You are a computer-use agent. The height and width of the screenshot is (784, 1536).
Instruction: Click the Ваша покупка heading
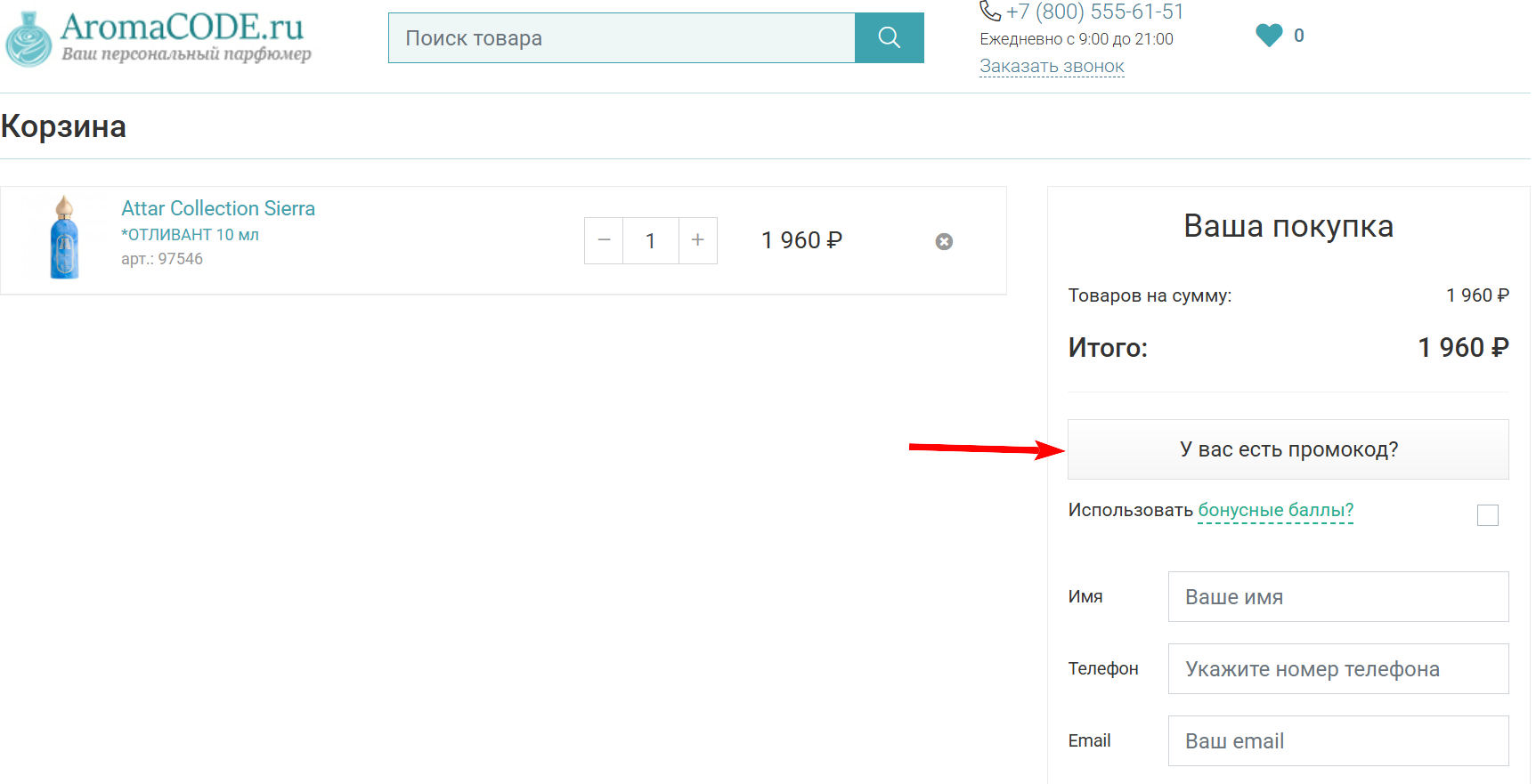(1288, 226)
